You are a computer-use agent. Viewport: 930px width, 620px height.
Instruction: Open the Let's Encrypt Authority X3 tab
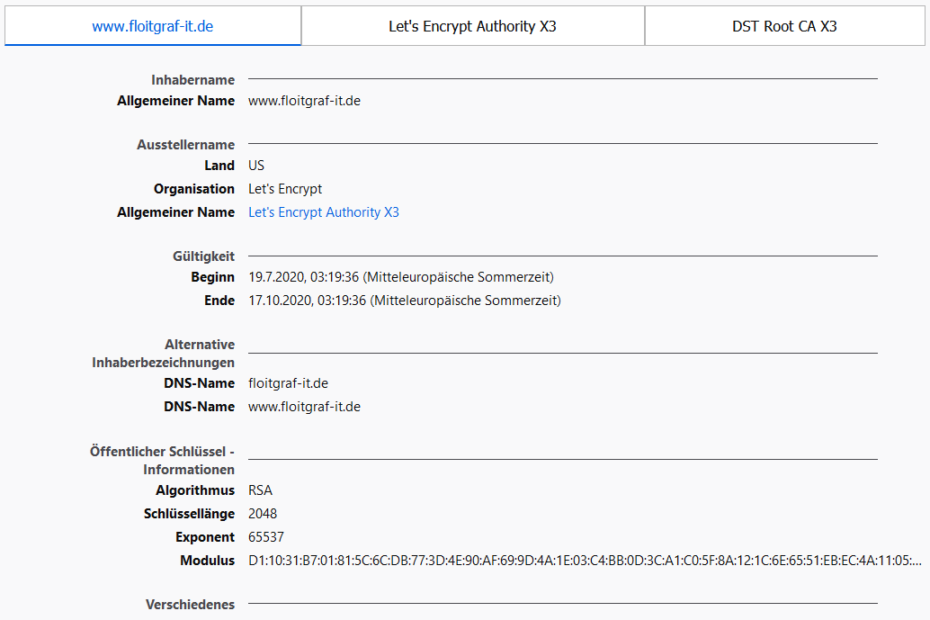(473, 26)
